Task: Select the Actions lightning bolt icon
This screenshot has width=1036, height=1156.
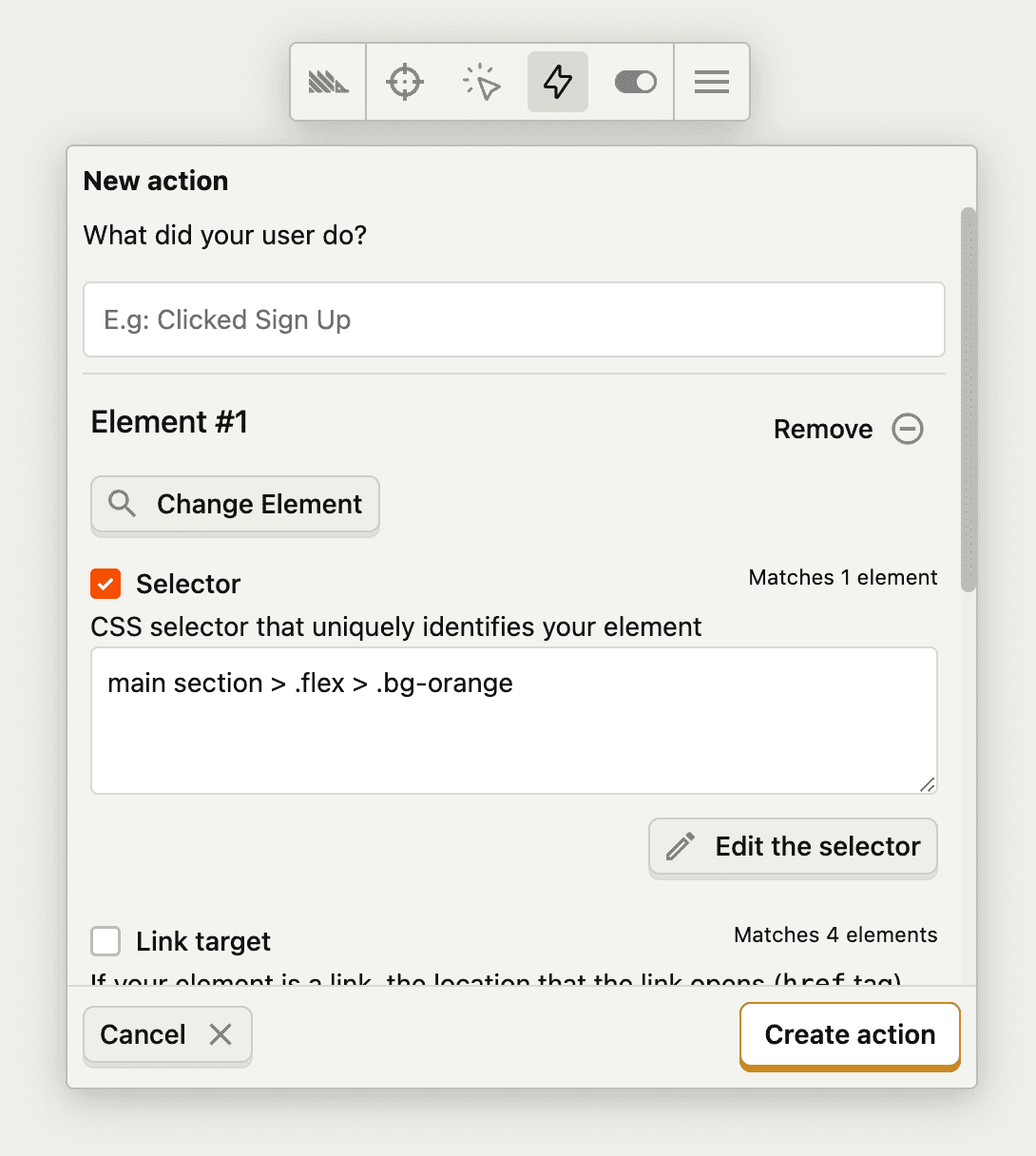Action: (558, 83)
